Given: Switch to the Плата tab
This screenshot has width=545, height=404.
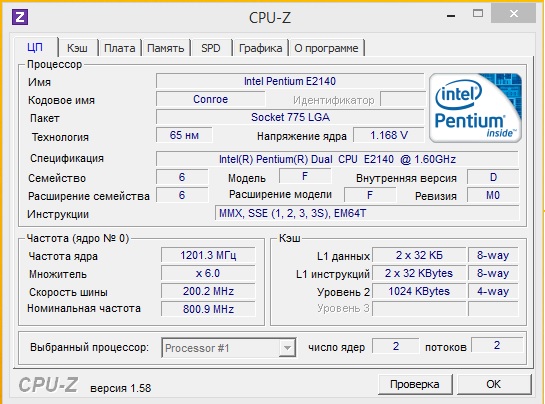Looking at the screenshot, I should [x=120, y=48].
